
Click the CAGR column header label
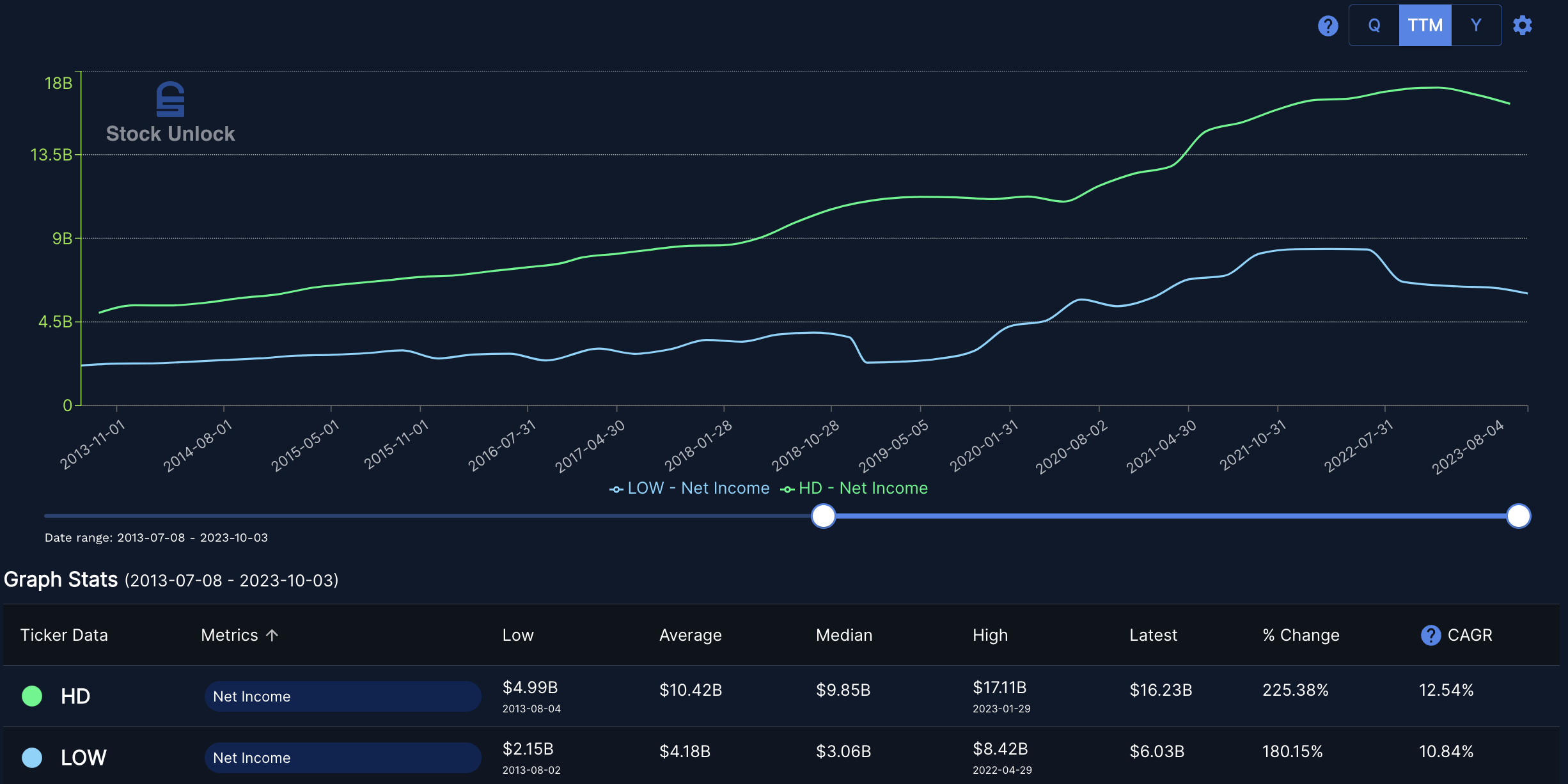click(1470, 635)
